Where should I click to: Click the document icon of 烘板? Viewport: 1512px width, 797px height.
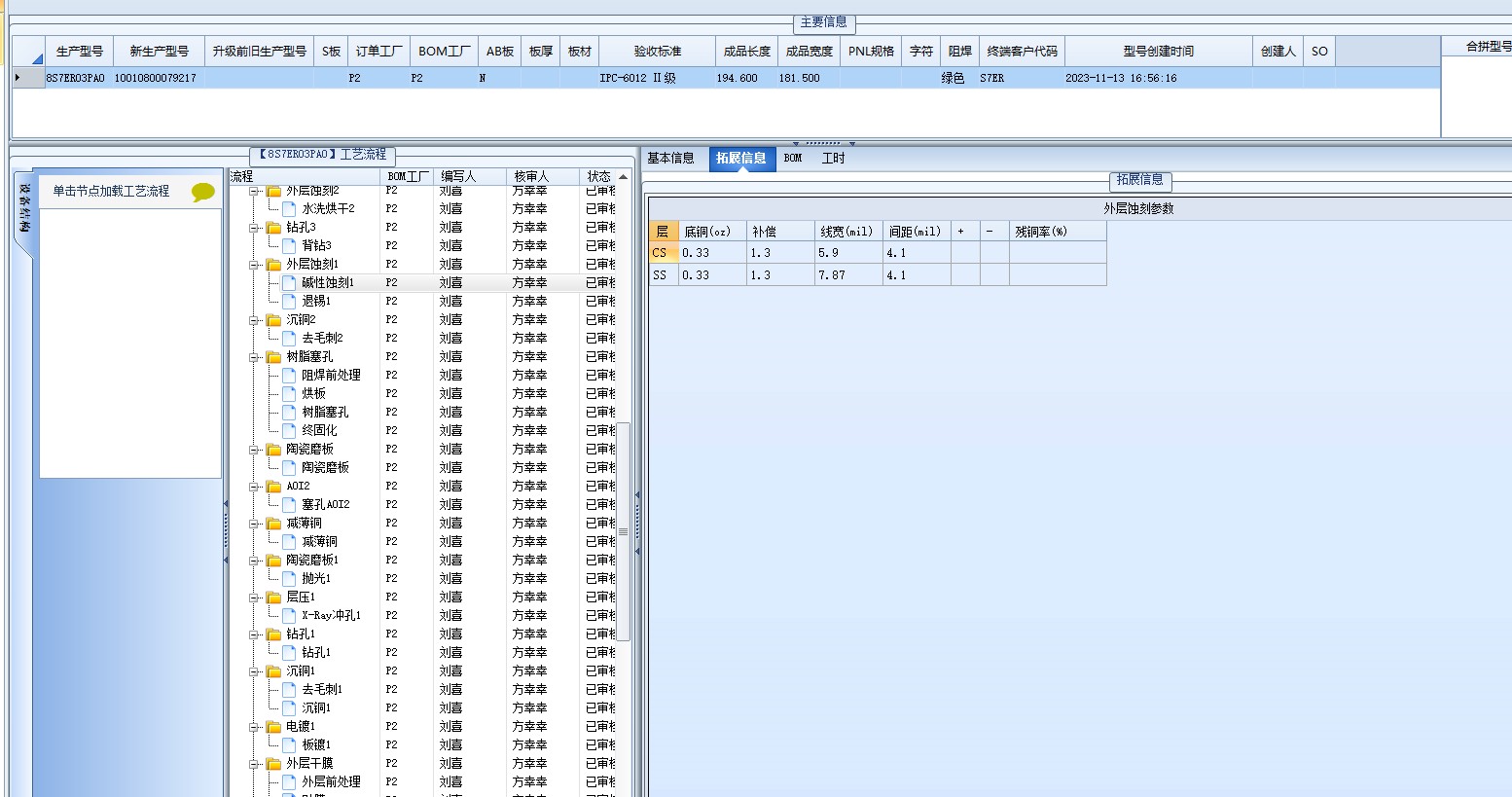click(x=289, y=393)
